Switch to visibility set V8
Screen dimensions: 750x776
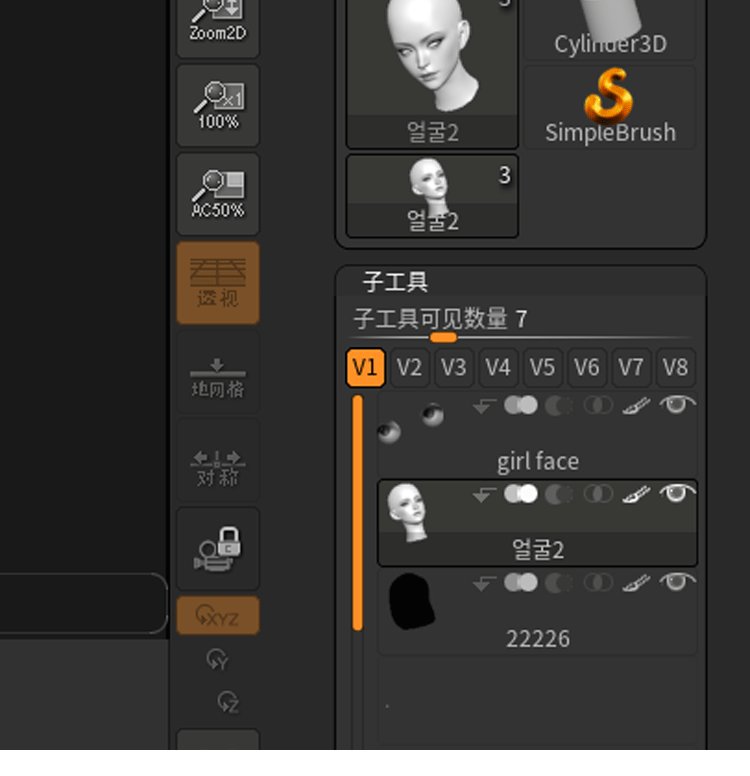675,368
